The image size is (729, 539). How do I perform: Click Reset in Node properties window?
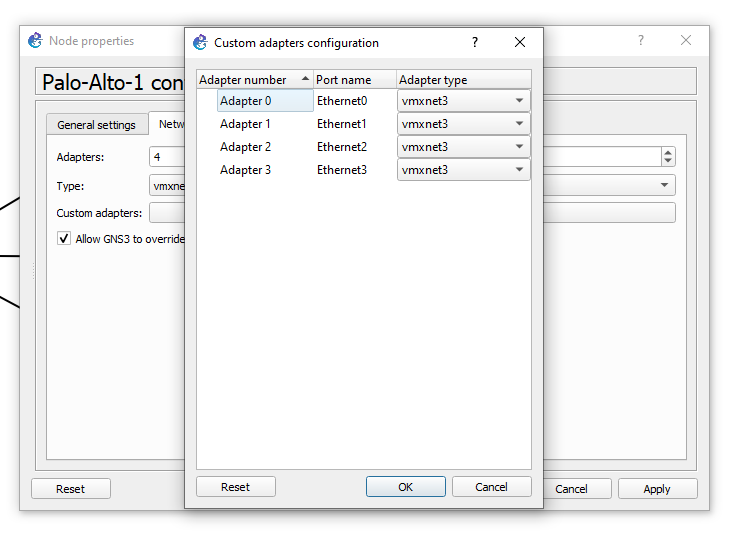click(71, 489)
